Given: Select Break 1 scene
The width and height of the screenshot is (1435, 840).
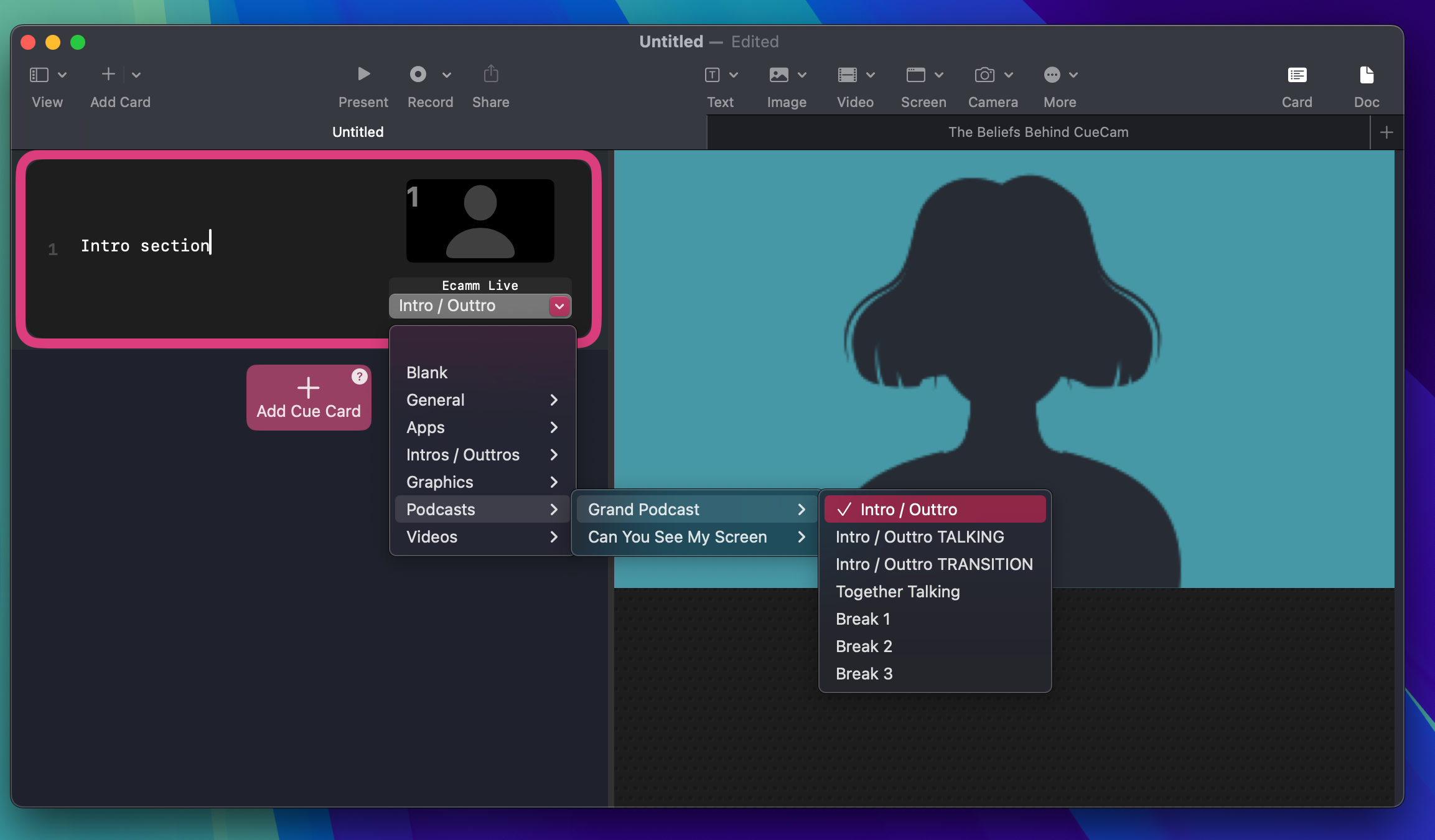Looking at the screenshot, I should click(935, 619).
